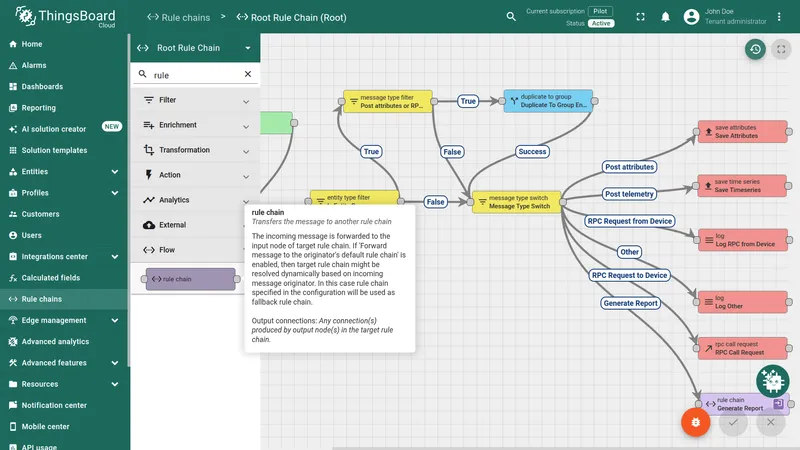Expand the Entities menu chevron
The image size is (800, 450).
(114, 171)
